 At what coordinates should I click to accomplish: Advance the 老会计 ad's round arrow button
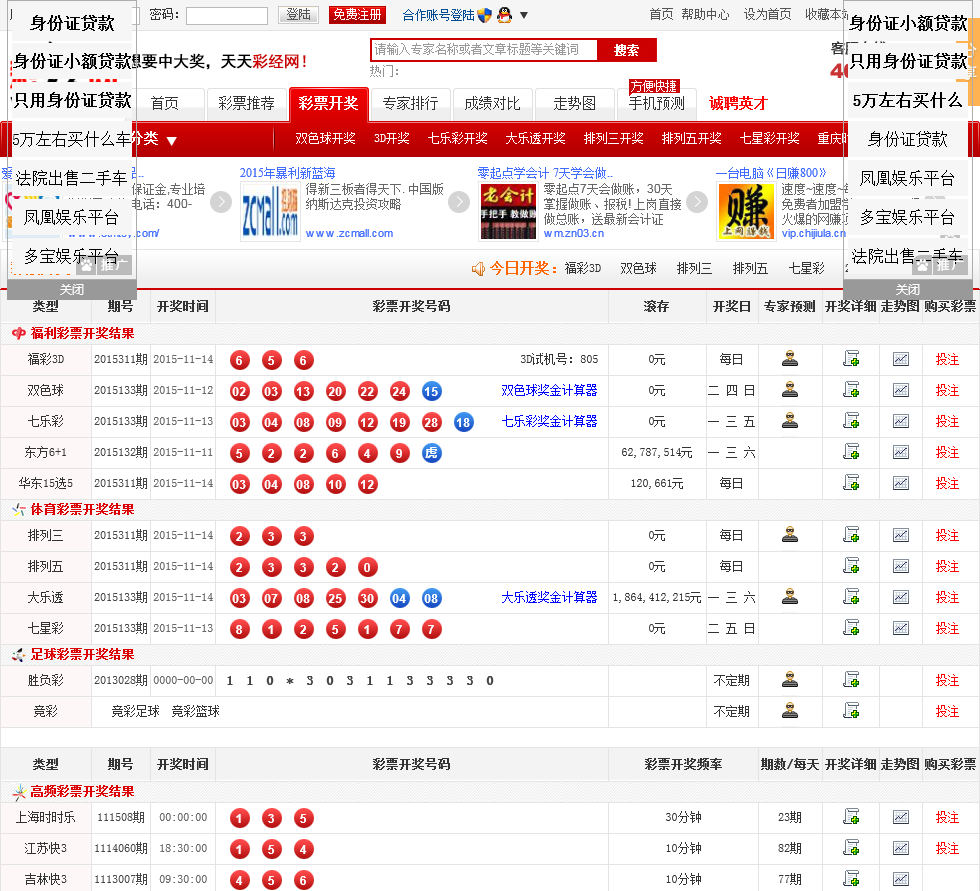697,202
